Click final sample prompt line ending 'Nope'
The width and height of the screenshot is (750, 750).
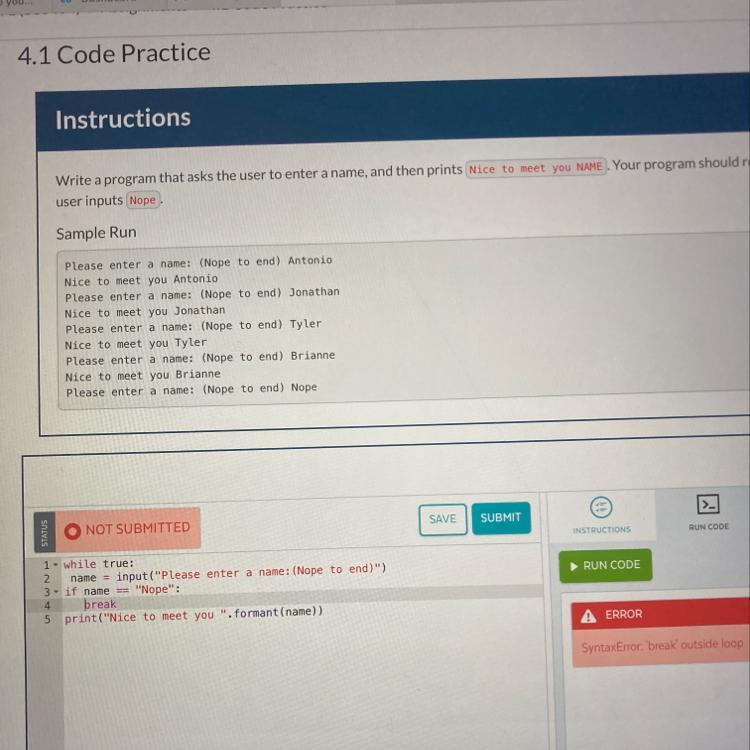click(x=191, y=389)
